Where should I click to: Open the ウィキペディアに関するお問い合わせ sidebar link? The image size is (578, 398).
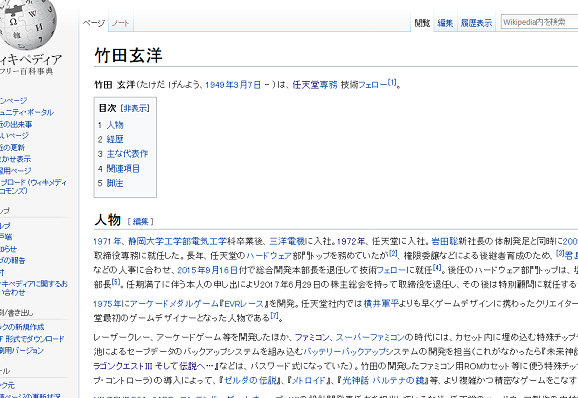[x=34, y=288]
